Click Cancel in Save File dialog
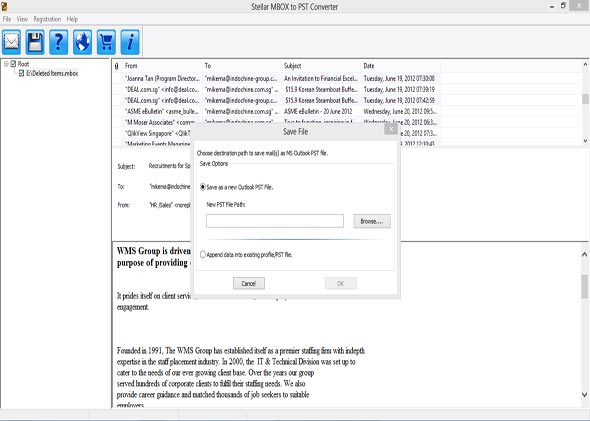590x421 pixels. click(249, 283)
